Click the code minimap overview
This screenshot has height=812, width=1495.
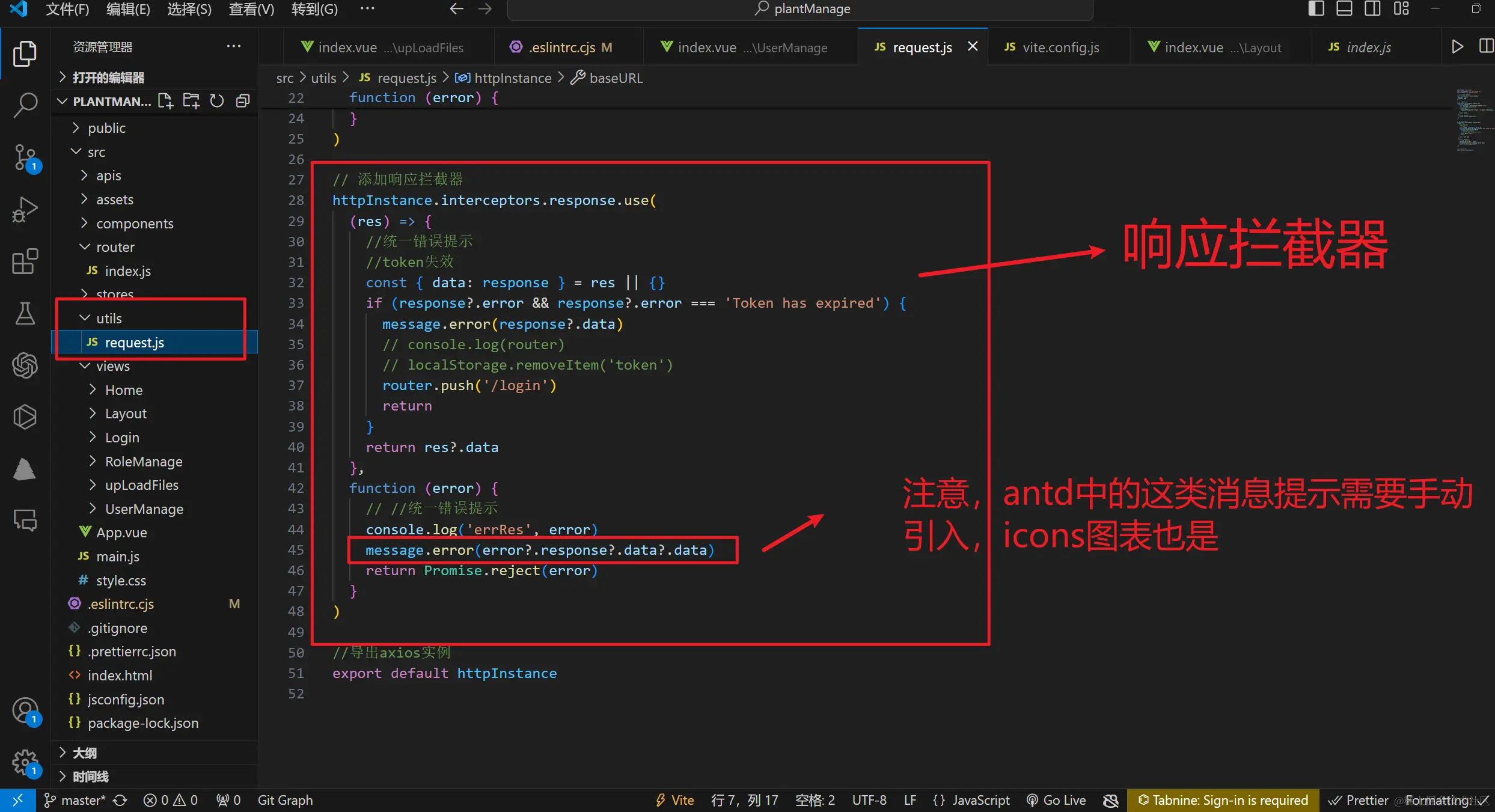[1474, 120]
